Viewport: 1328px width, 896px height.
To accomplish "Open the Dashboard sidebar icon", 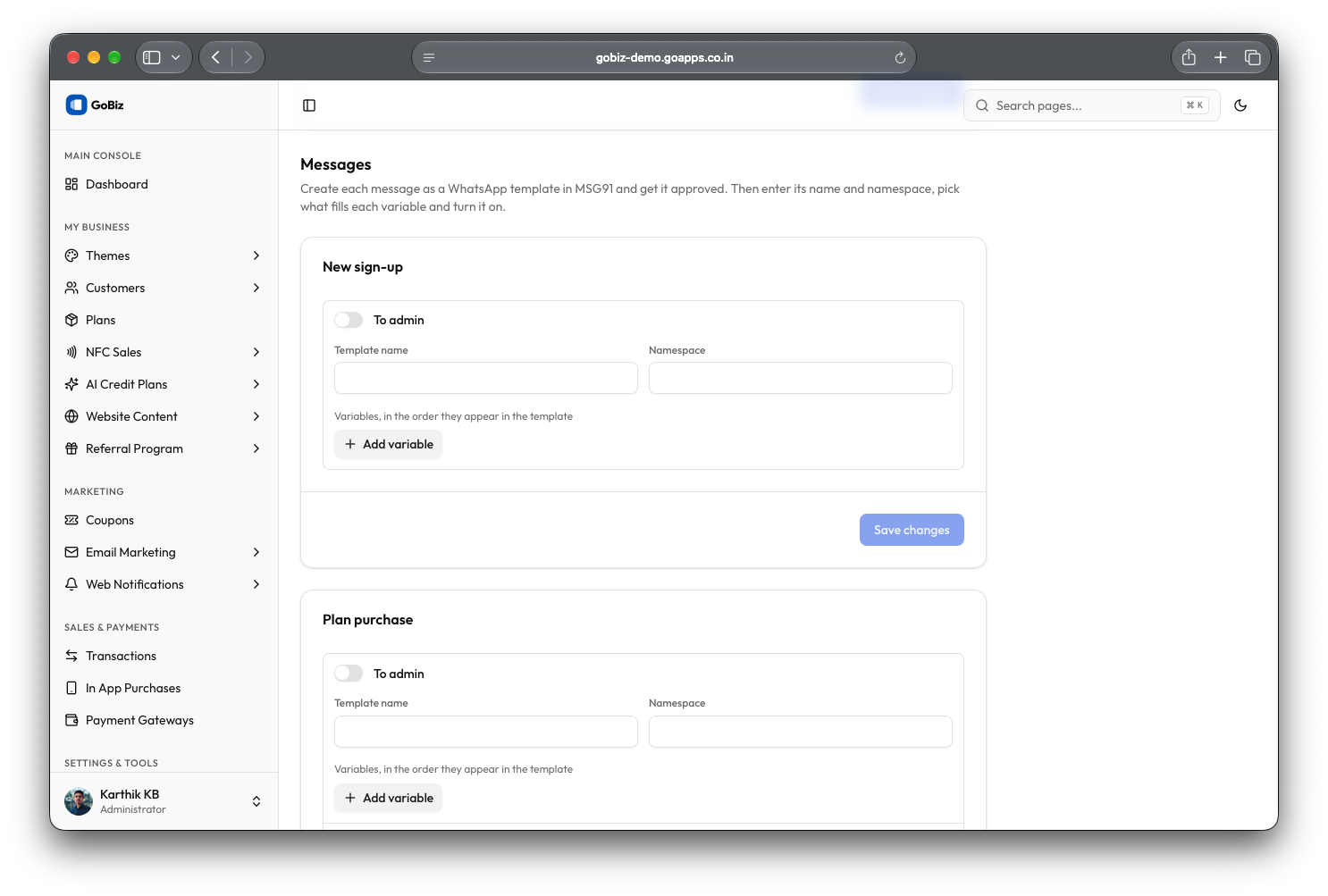I will (x=71, y=184).
